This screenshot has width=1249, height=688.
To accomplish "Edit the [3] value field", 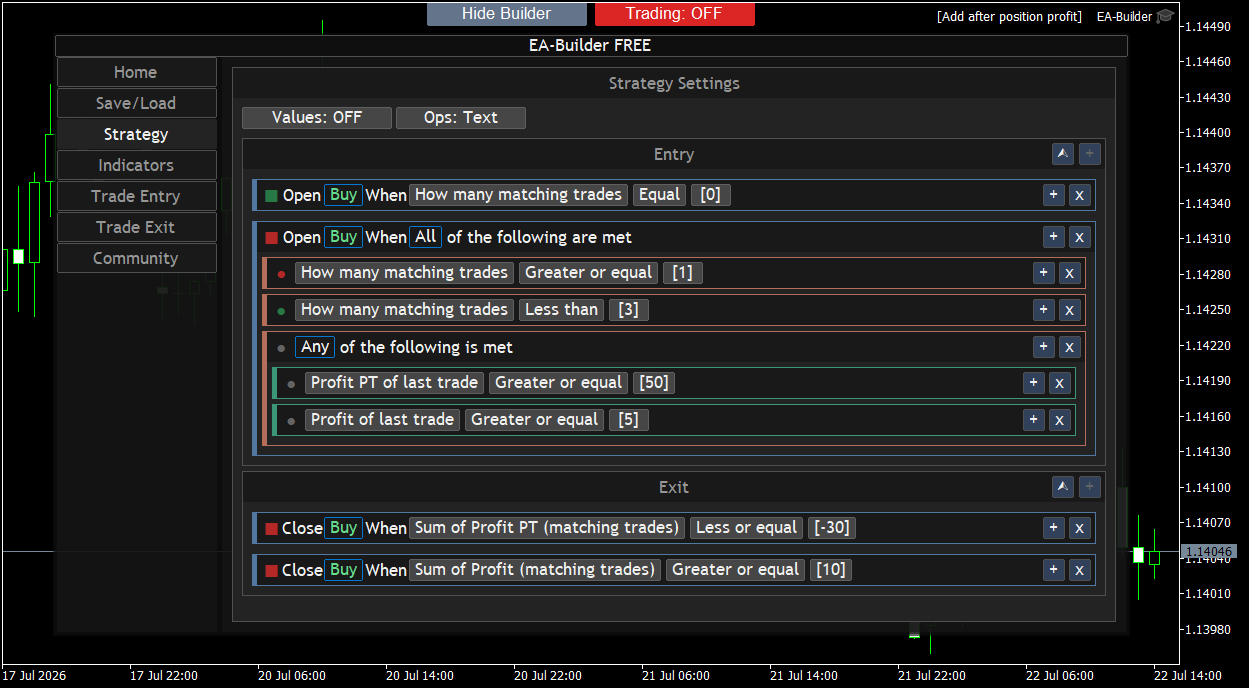I will [x=629, y=310].
